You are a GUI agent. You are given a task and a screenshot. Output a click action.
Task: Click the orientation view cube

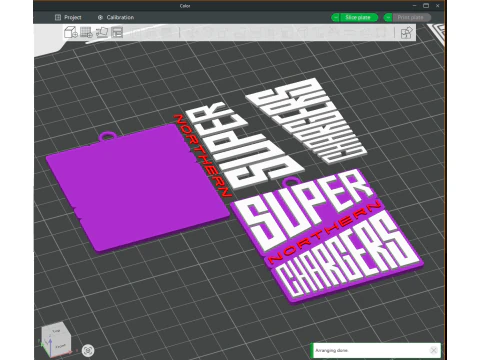coord(56,339)
